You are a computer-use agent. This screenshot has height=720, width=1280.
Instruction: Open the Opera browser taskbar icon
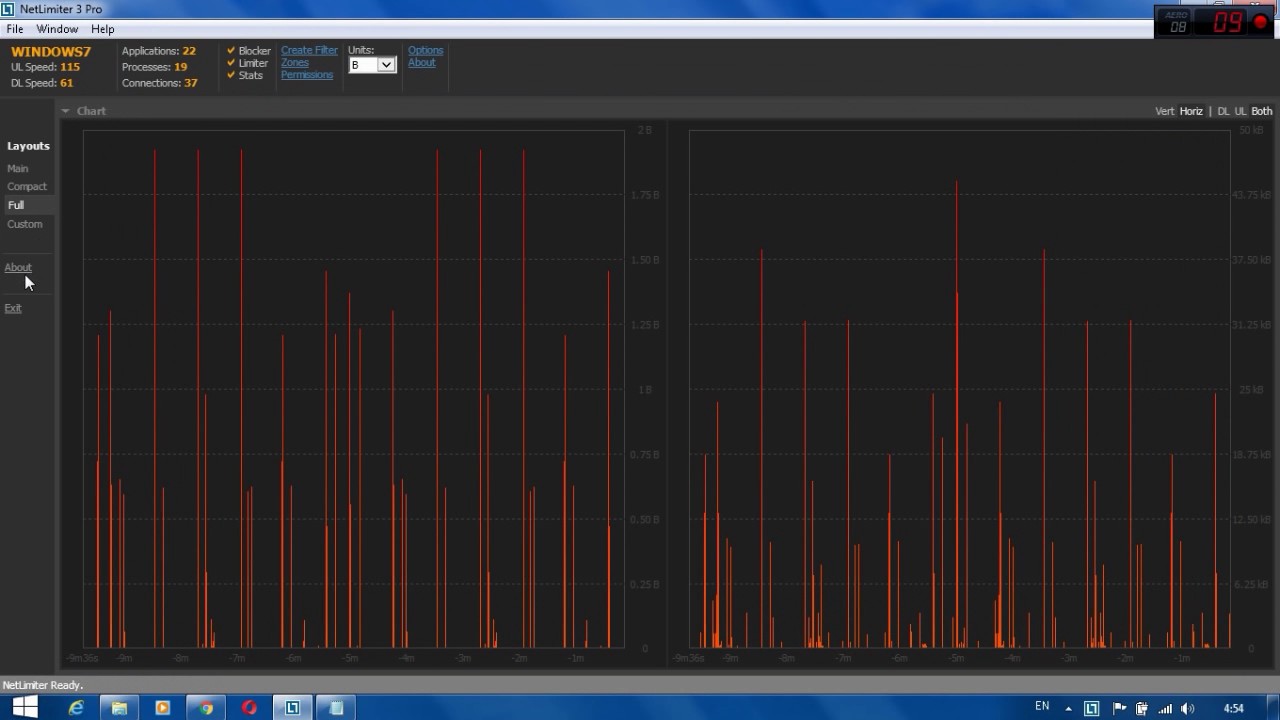[x=250, y=708]
